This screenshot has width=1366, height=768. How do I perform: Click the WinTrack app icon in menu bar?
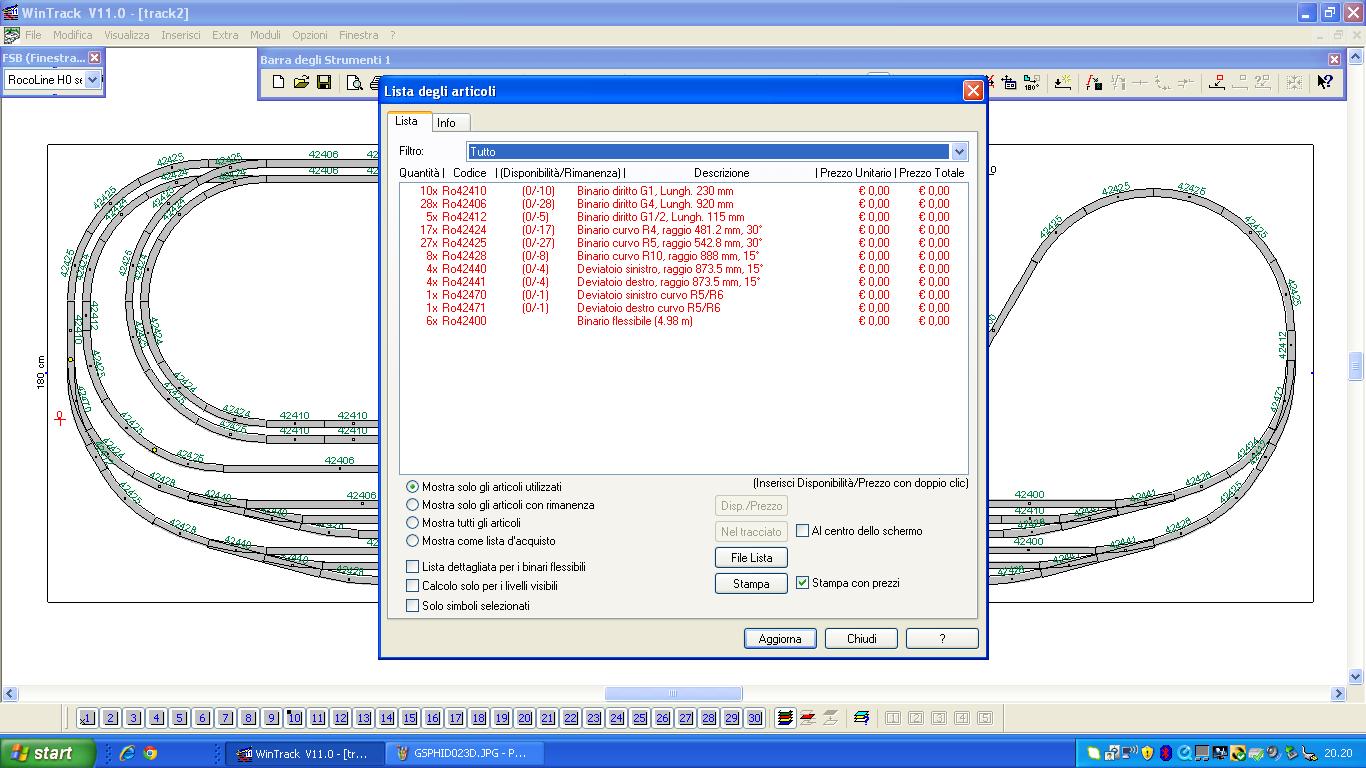[11, 35]
